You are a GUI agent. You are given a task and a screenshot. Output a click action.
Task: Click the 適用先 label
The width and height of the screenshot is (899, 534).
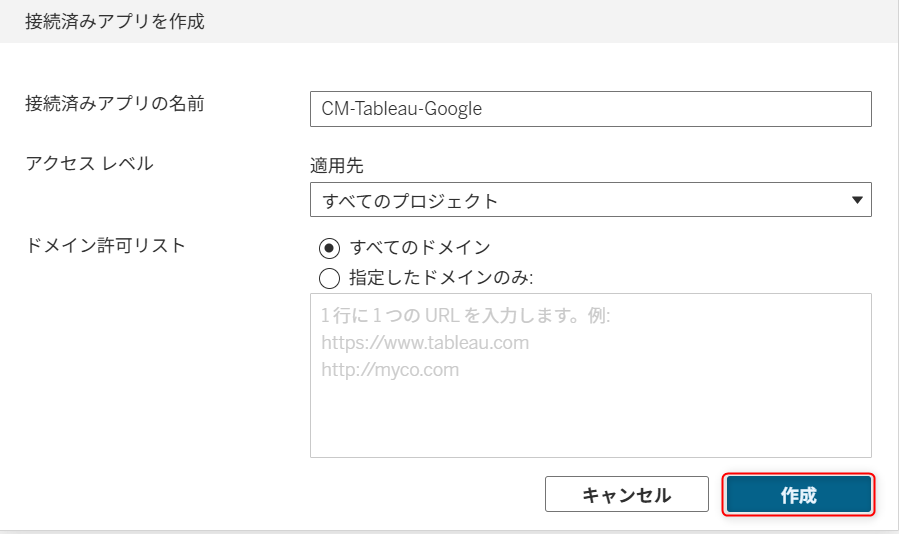337,166
